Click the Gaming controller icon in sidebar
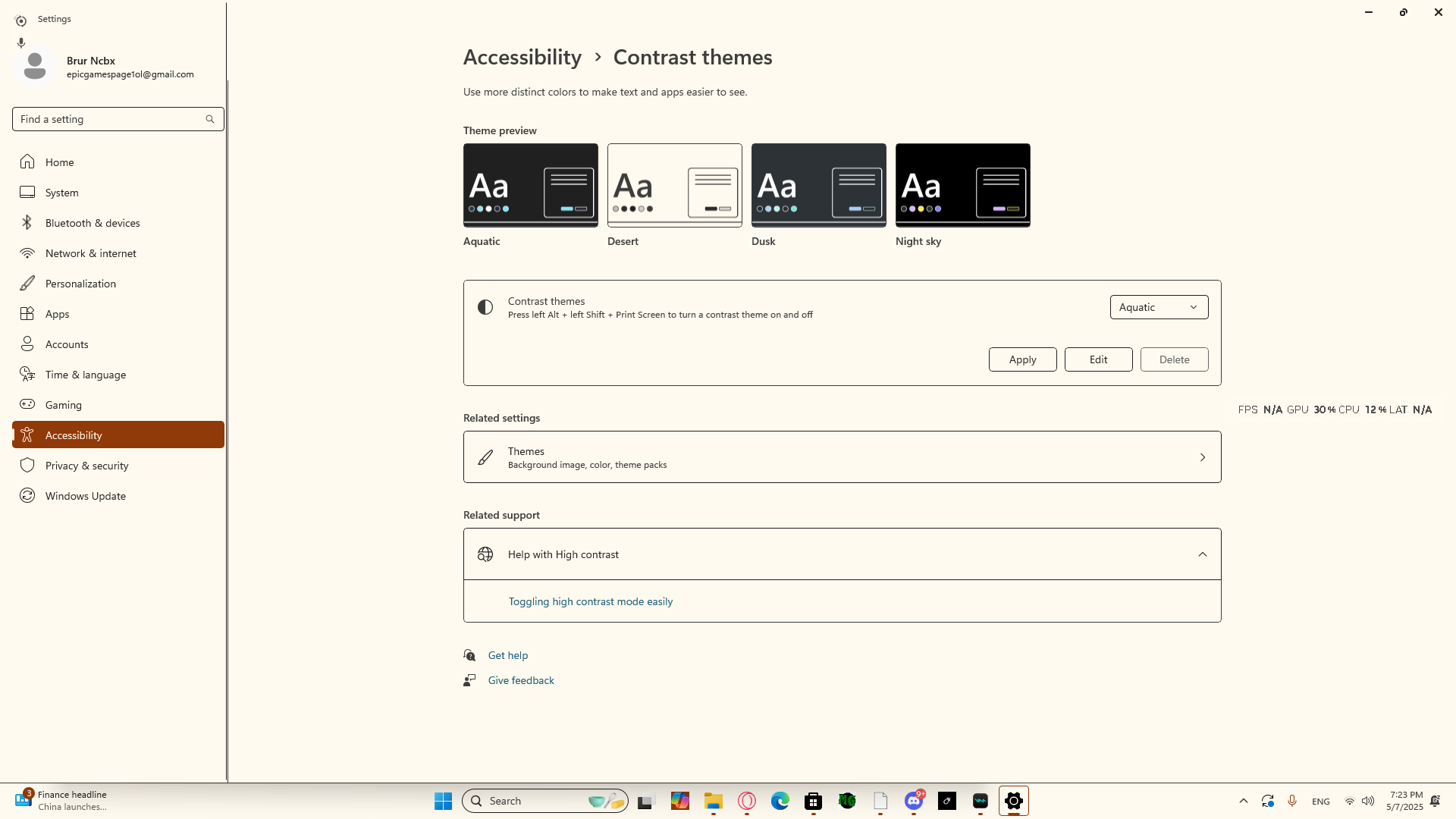This screenshot has height=819, width=1456. 27,404
